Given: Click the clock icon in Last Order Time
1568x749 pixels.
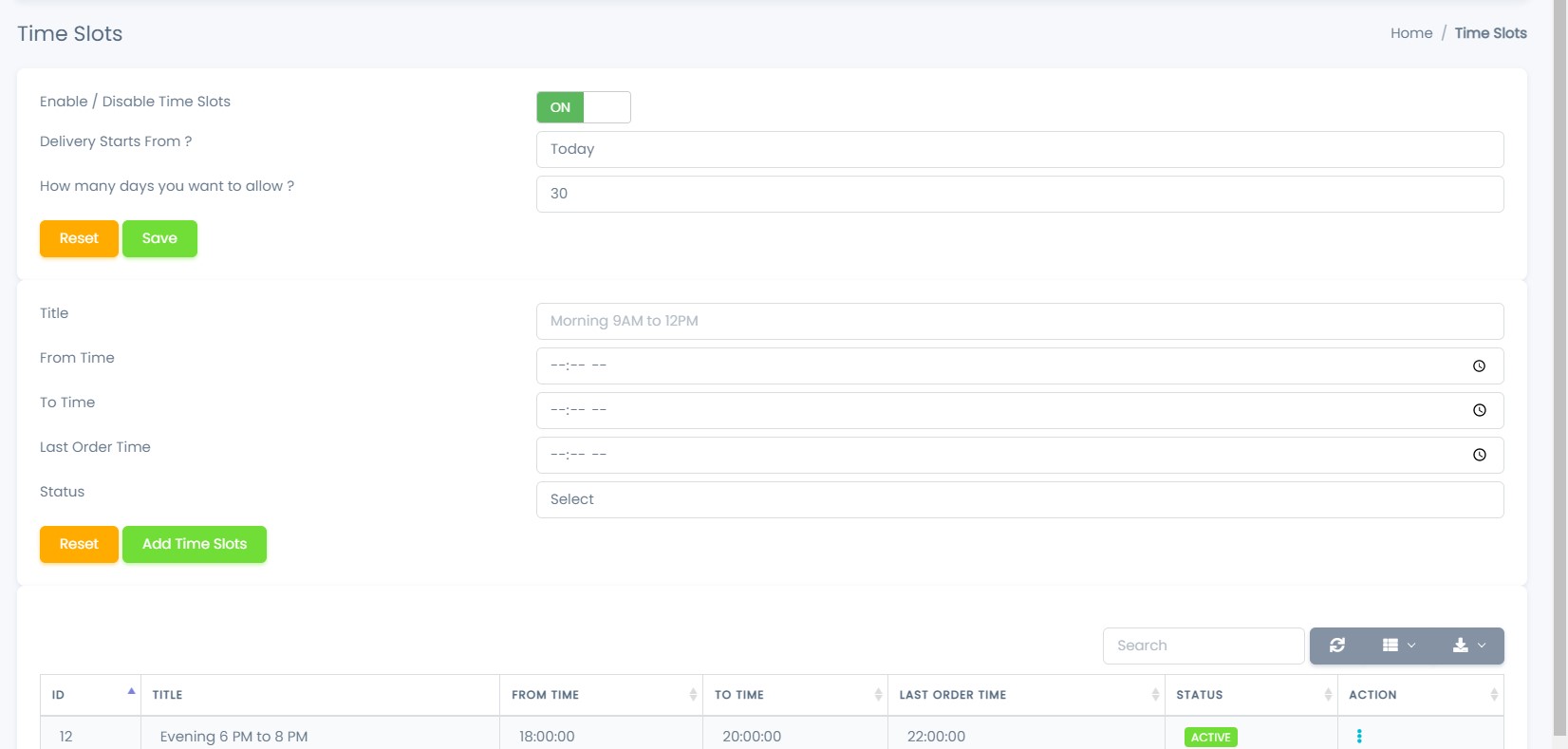Looking at the screenshot, I should 1479,456.
